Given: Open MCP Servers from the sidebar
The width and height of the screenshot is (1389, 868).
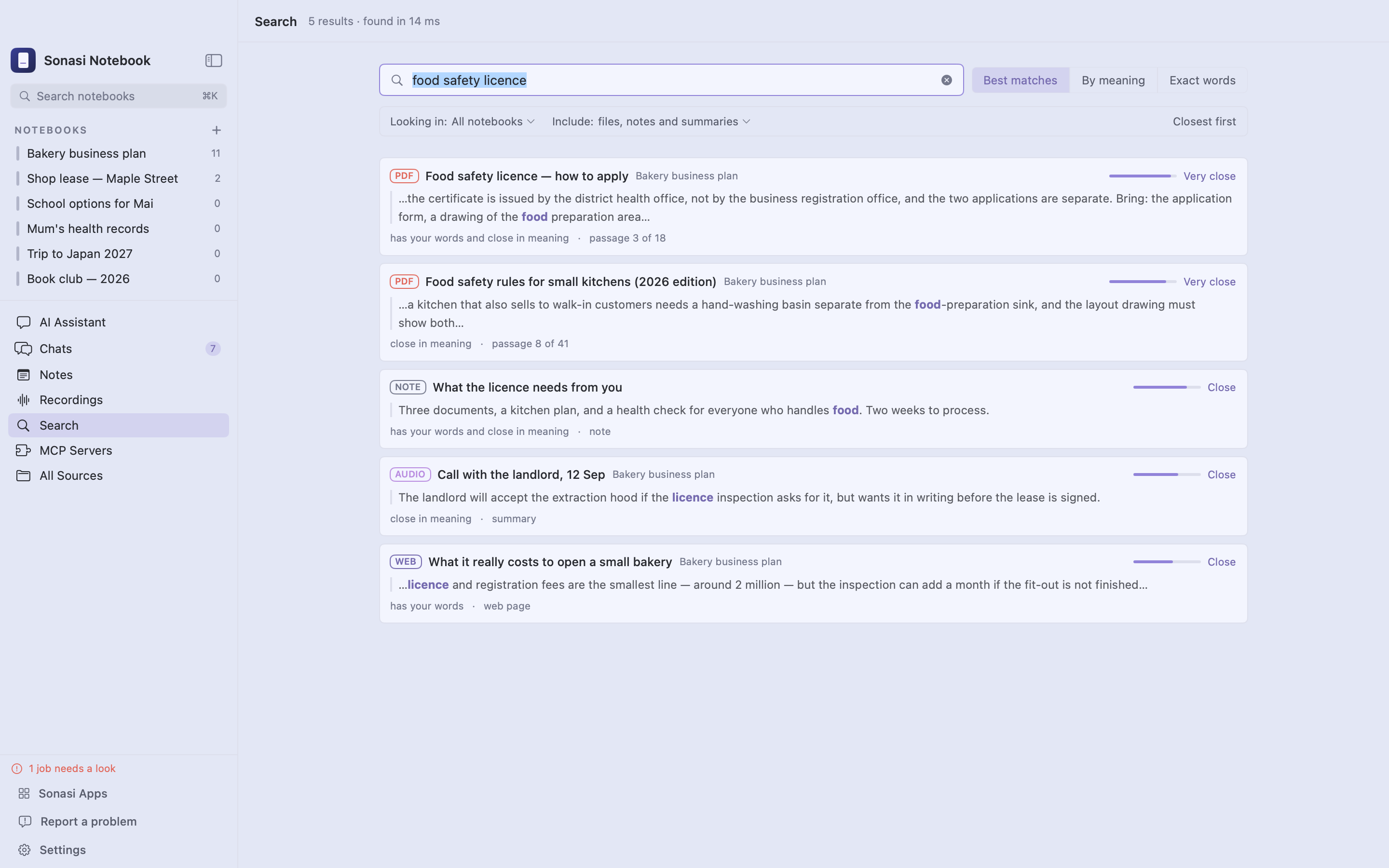Looking at the screenshot, I should coord(118,451).
